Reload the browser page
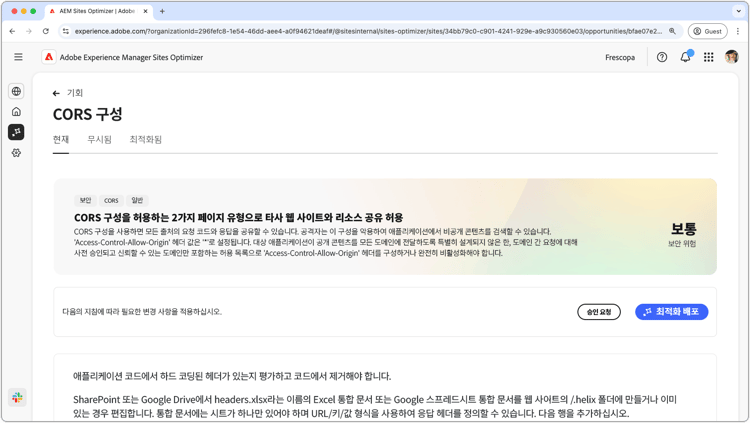Screen dimensions: 750x423 (45, 31)
